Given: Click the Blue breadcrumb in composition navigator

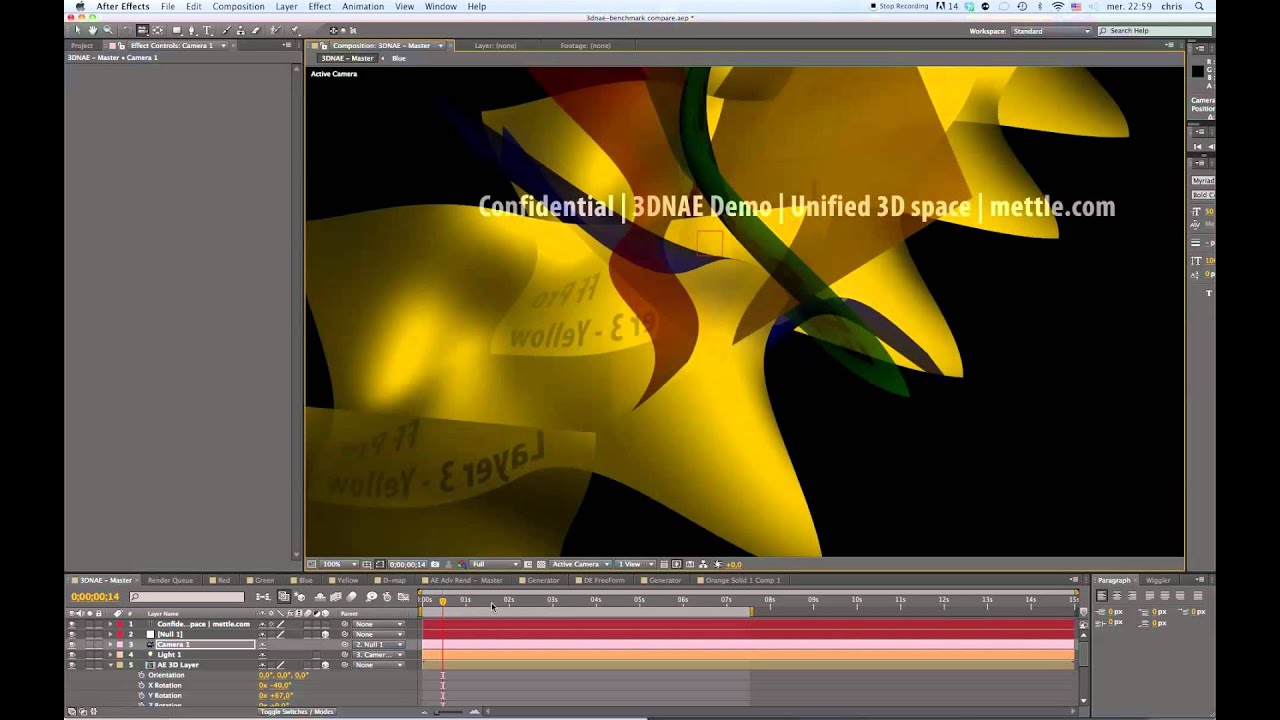Looking at the screenshot, I should pyautogui.click(x=399, y=58).
